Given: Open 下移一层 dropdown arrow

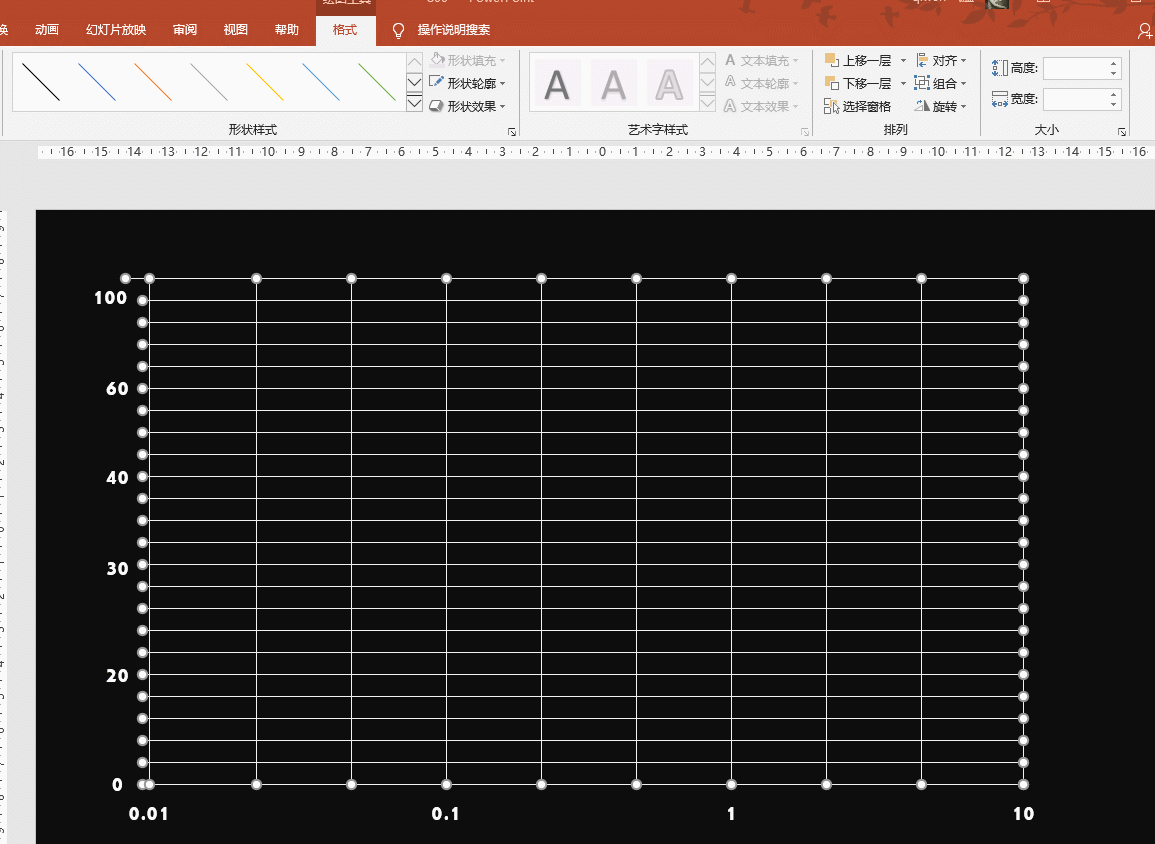Looking at the screenshot, I should point(903,84).
